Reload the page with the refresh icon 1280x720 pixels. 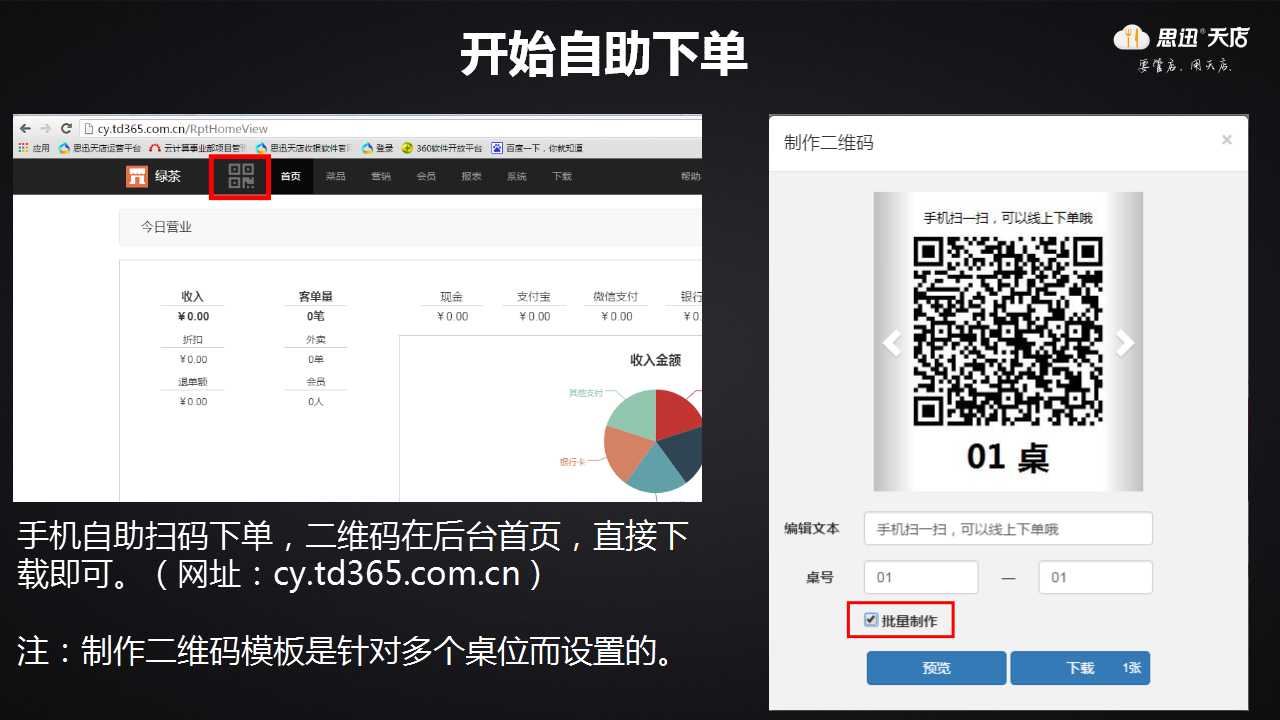(x=66, y=128)
